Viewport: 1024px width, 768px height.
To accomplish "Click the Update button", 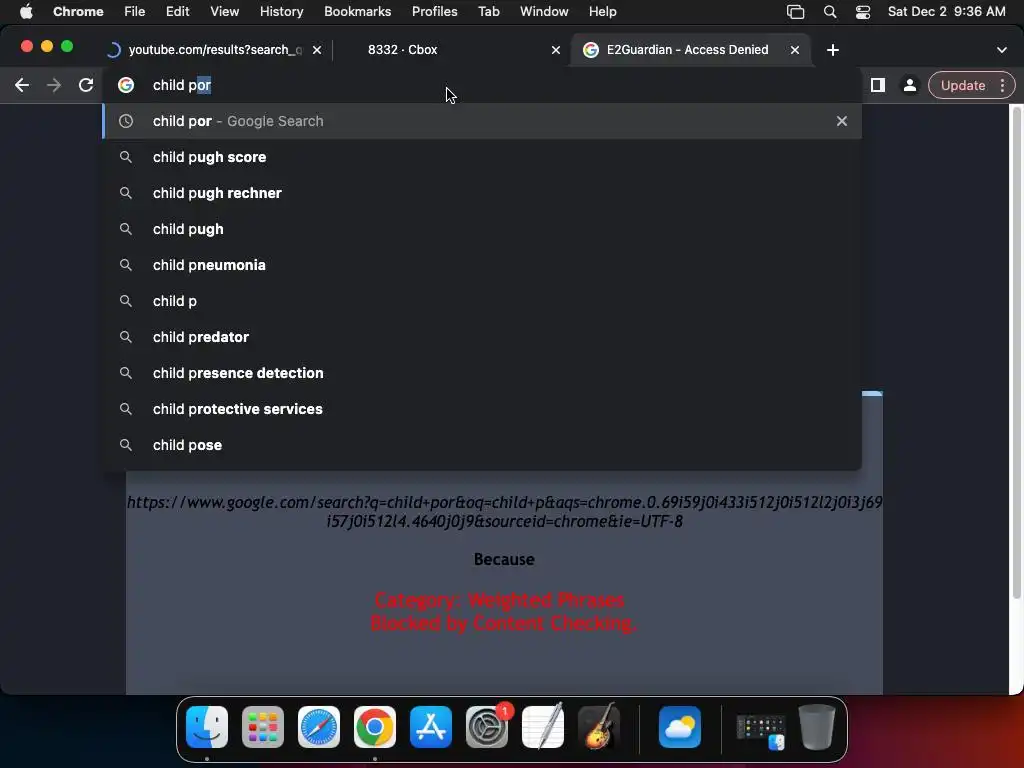I will pos(963,86).
